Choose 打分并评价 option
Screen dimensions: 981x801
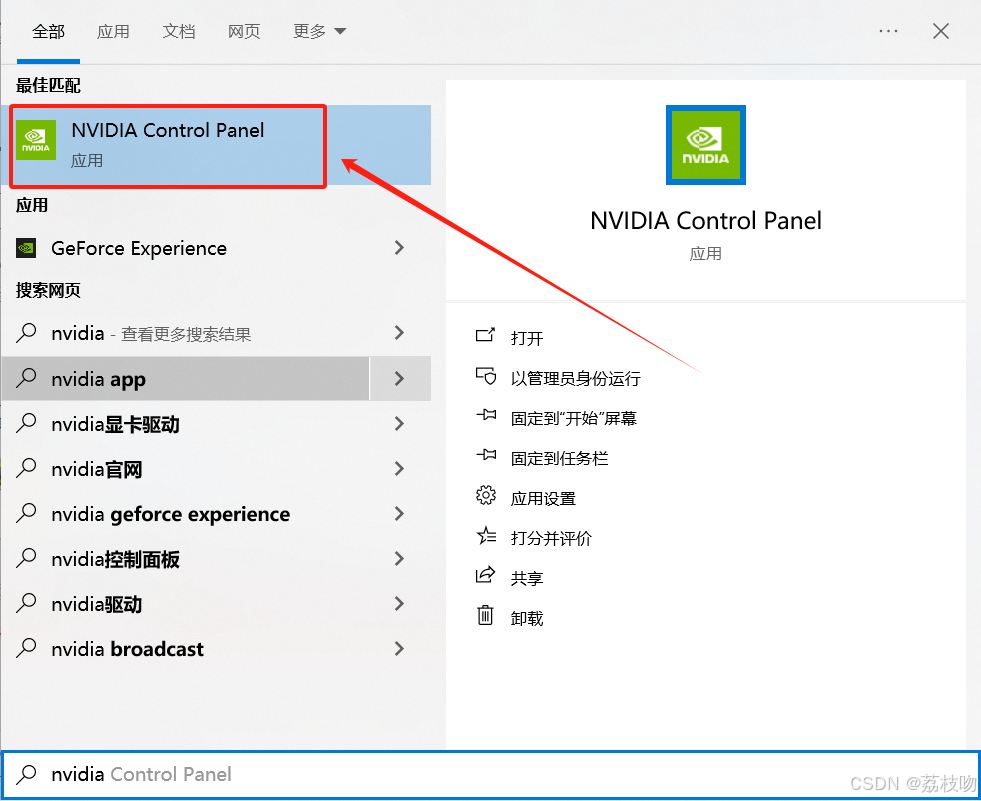(551, 538)
